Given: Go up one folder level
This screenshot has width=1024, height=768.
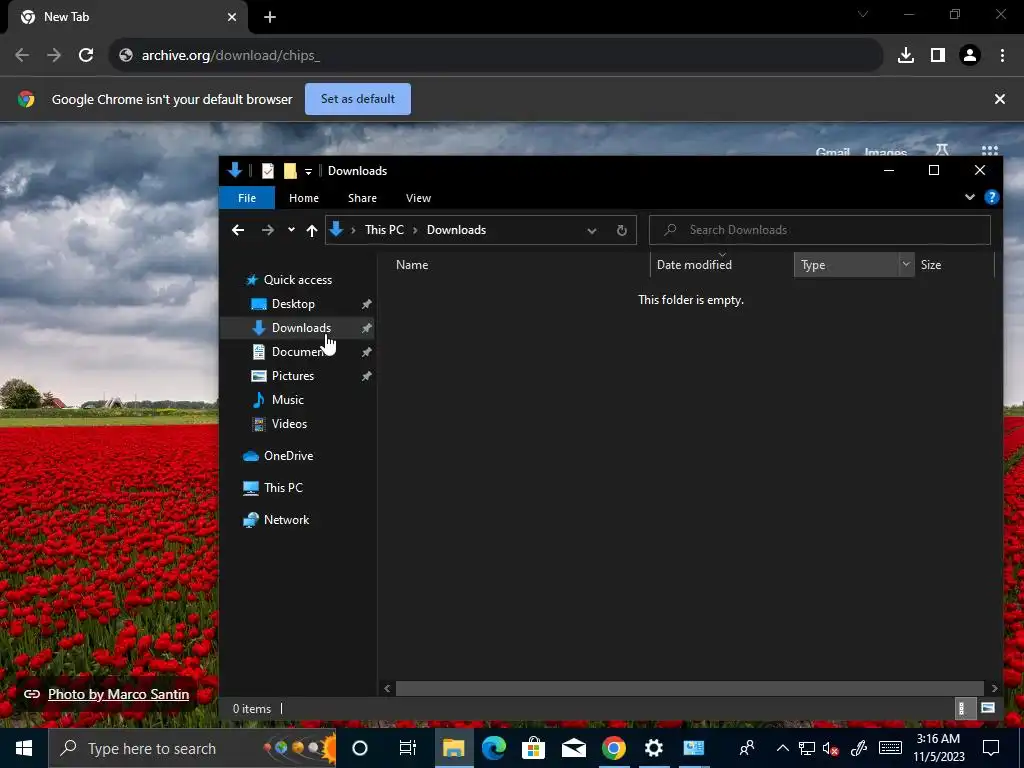Looking at the screenshot, I should pos(312,230).
